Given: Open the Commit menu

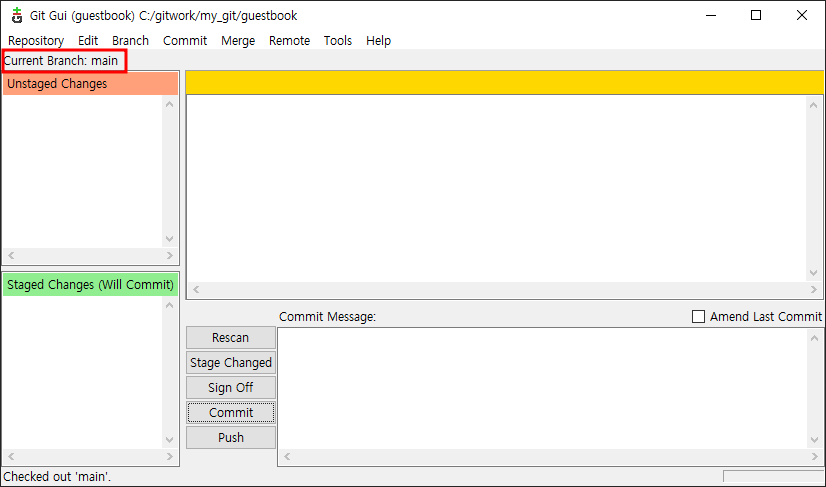Looking at the screenshot, I should tap(185, 41).
